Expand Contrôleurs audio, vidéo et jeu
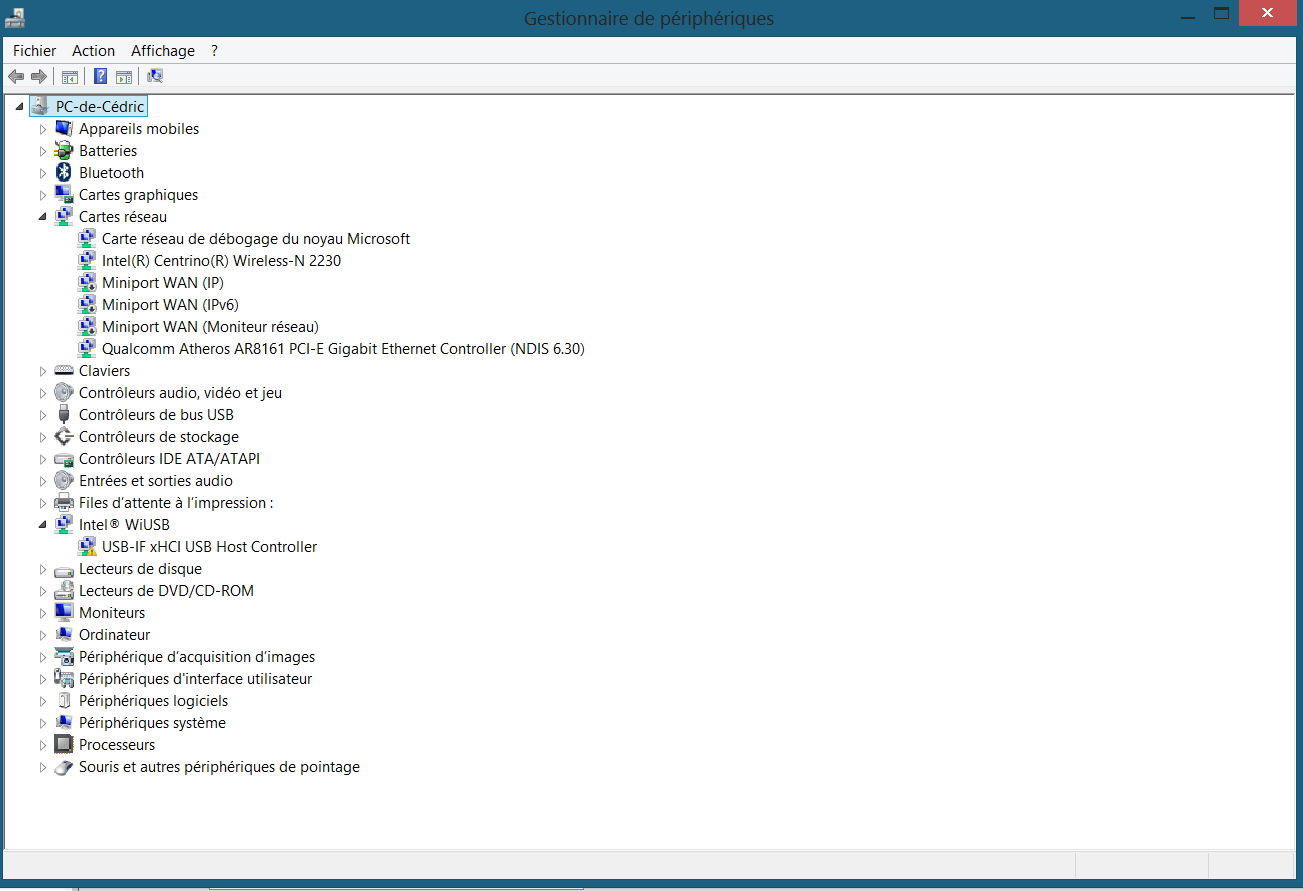This screenshot has width=1303, height=891. [43, 393]
